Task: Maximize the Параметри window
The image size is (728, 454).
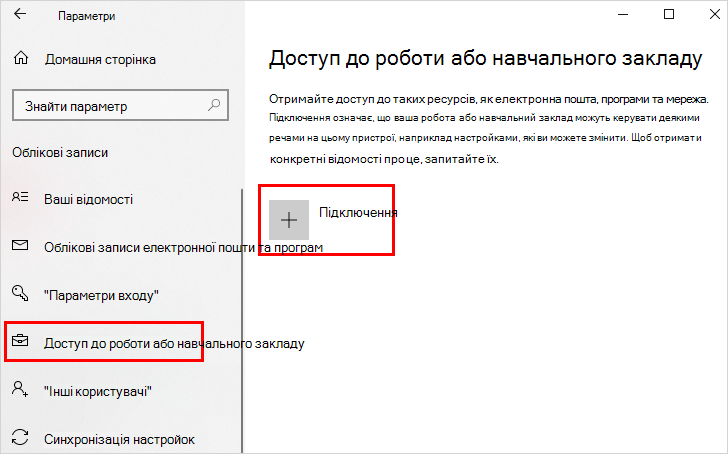Action: tap(669, 14)
